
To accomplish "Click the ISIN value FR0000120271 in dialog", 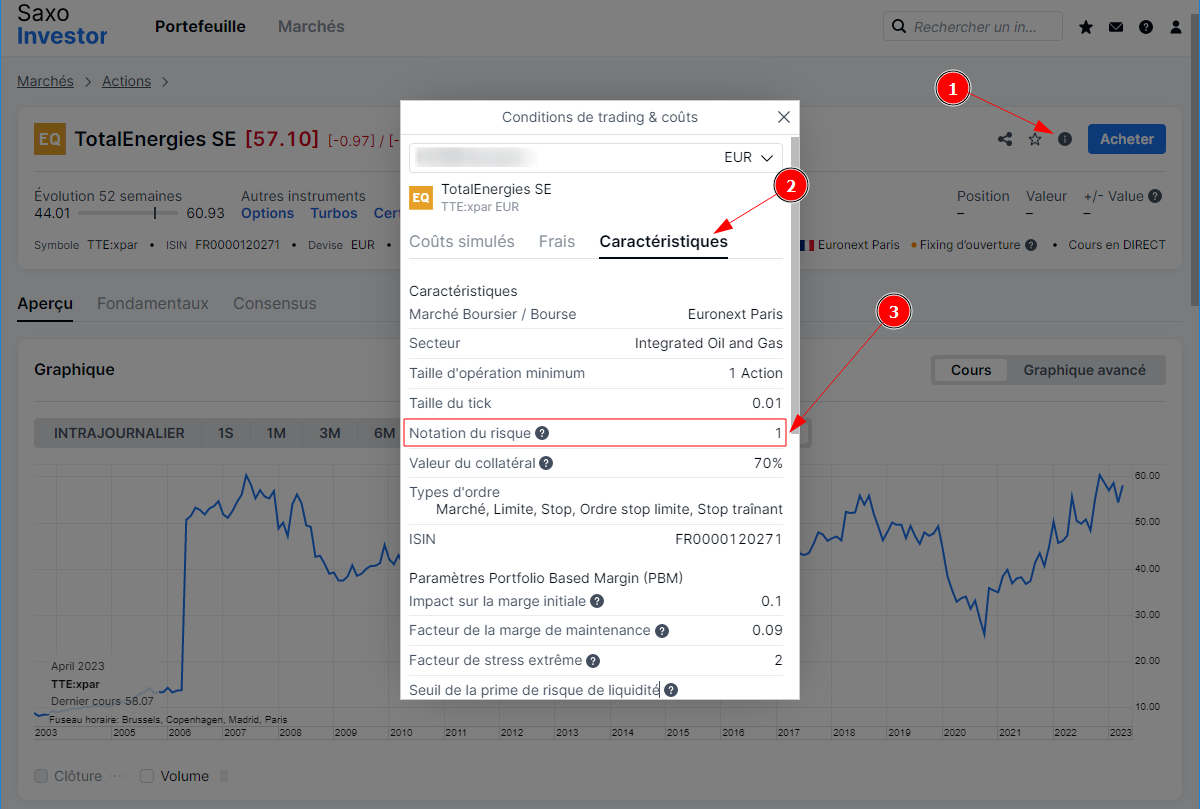I will 729,539.
